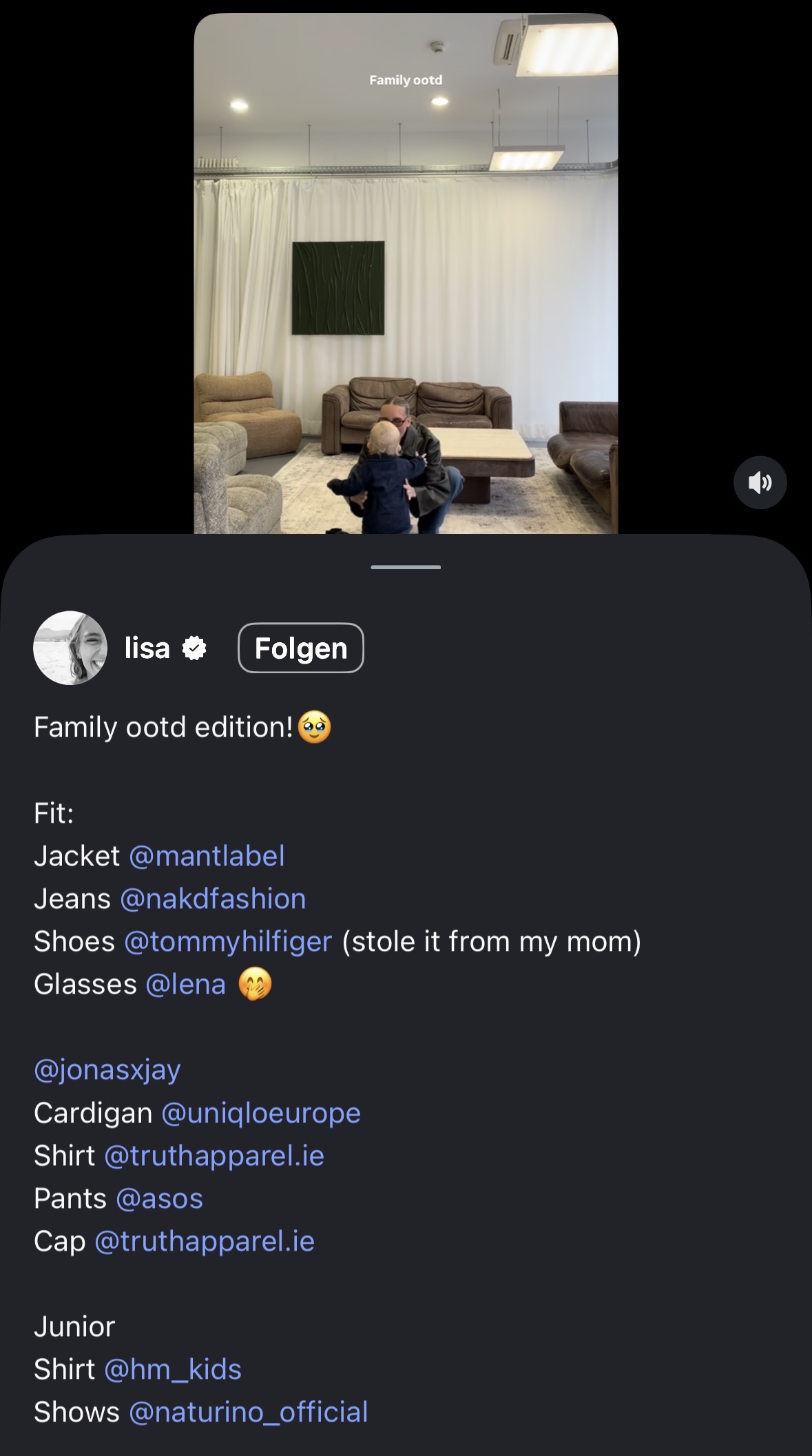Tap @truthapparel.ie next to Shirt
The image size is (812, 1456).
[214, 1156]
